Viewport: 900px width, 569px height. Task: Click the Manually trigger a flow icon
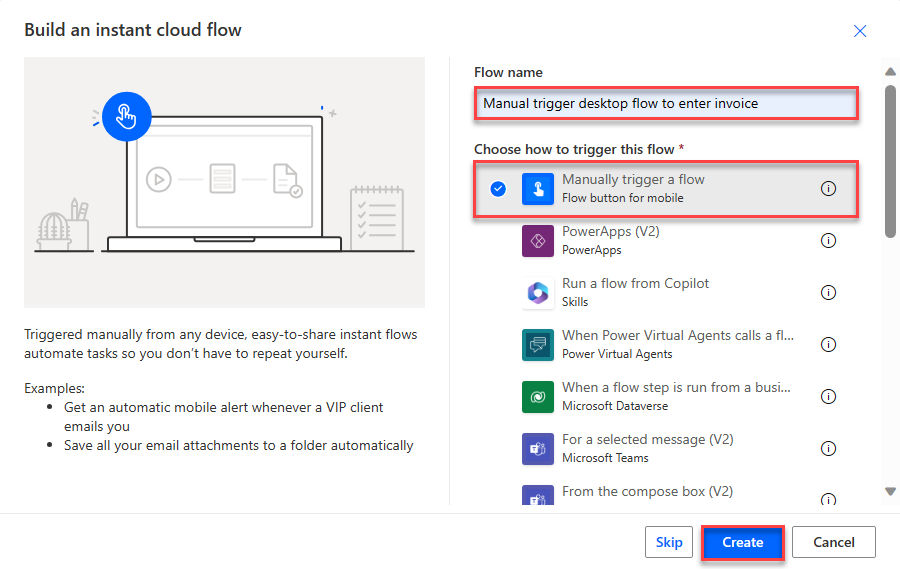click(x=538, y=189)
